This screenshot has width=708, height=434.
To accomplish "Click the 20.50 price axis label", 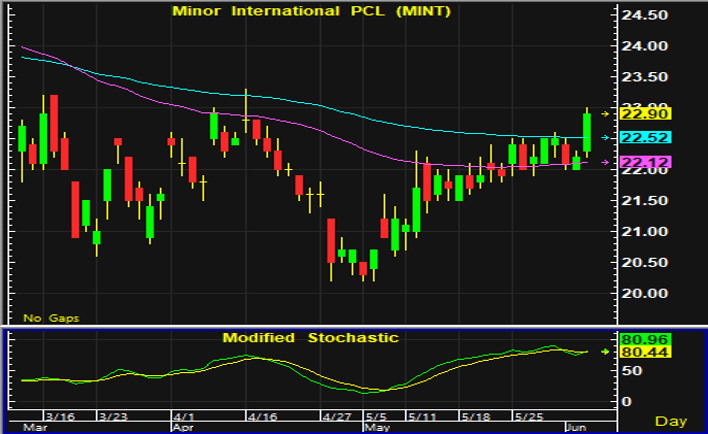I will tap(644, 262).
